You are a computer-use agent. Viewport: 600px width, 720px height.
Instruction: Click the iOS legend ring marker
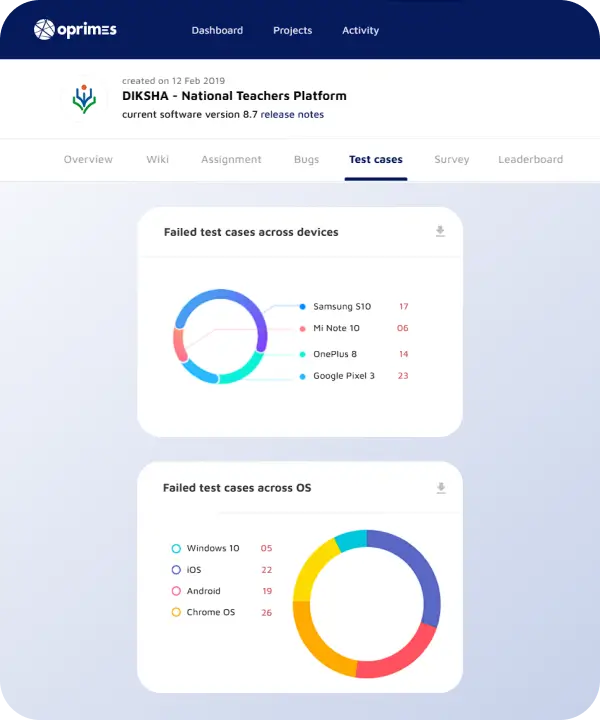coord(176,570)
